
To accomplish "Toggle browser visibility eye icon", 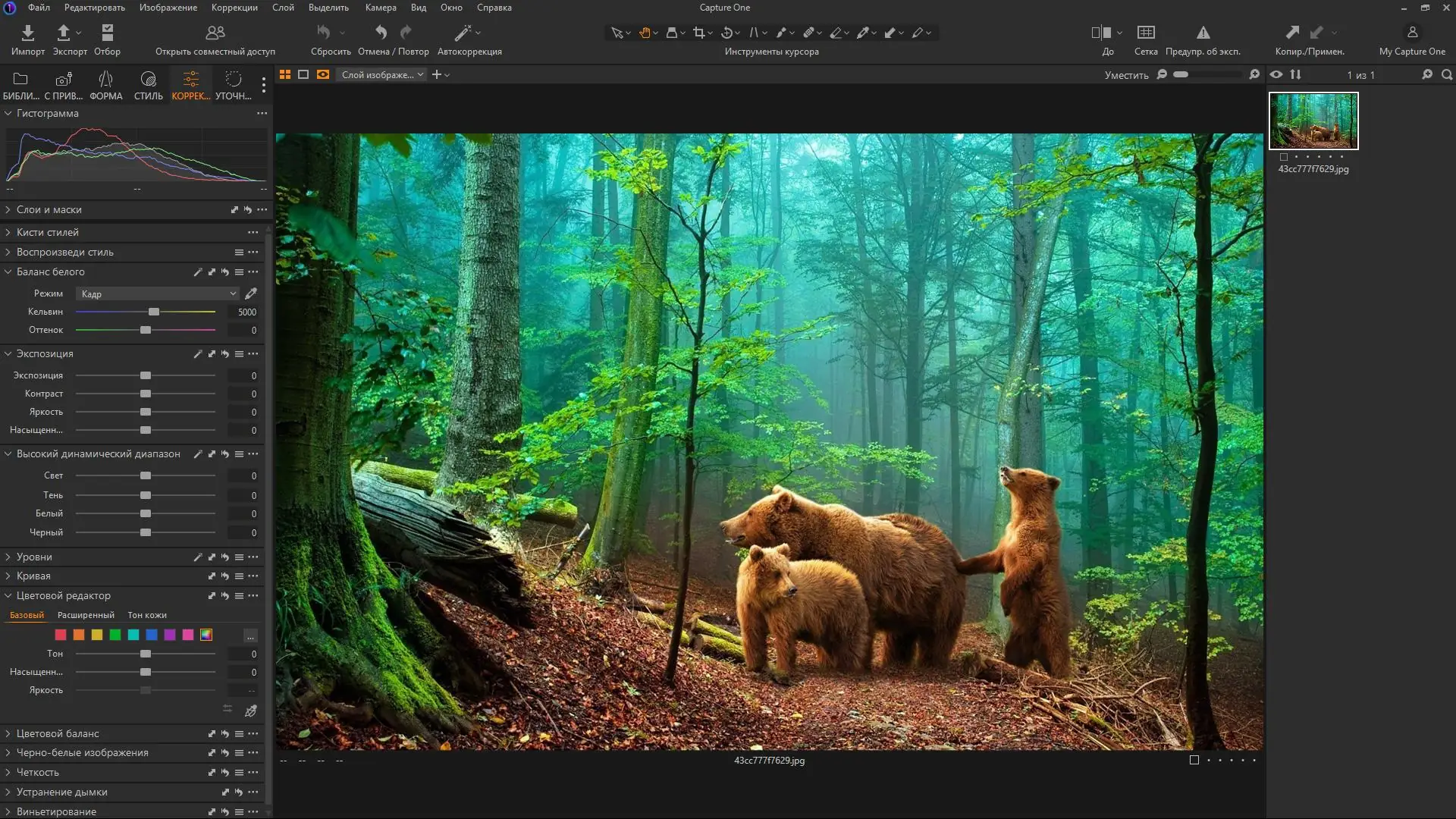I will coord(1276,74).
